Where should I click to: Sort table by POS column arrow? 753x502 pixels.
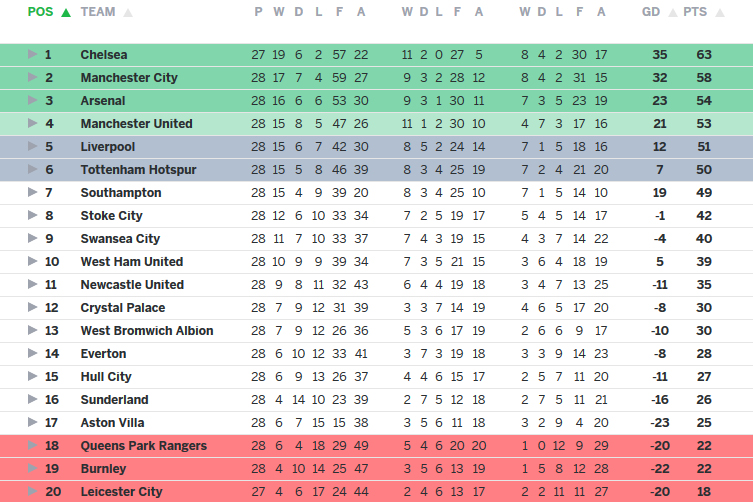[66, 13]
